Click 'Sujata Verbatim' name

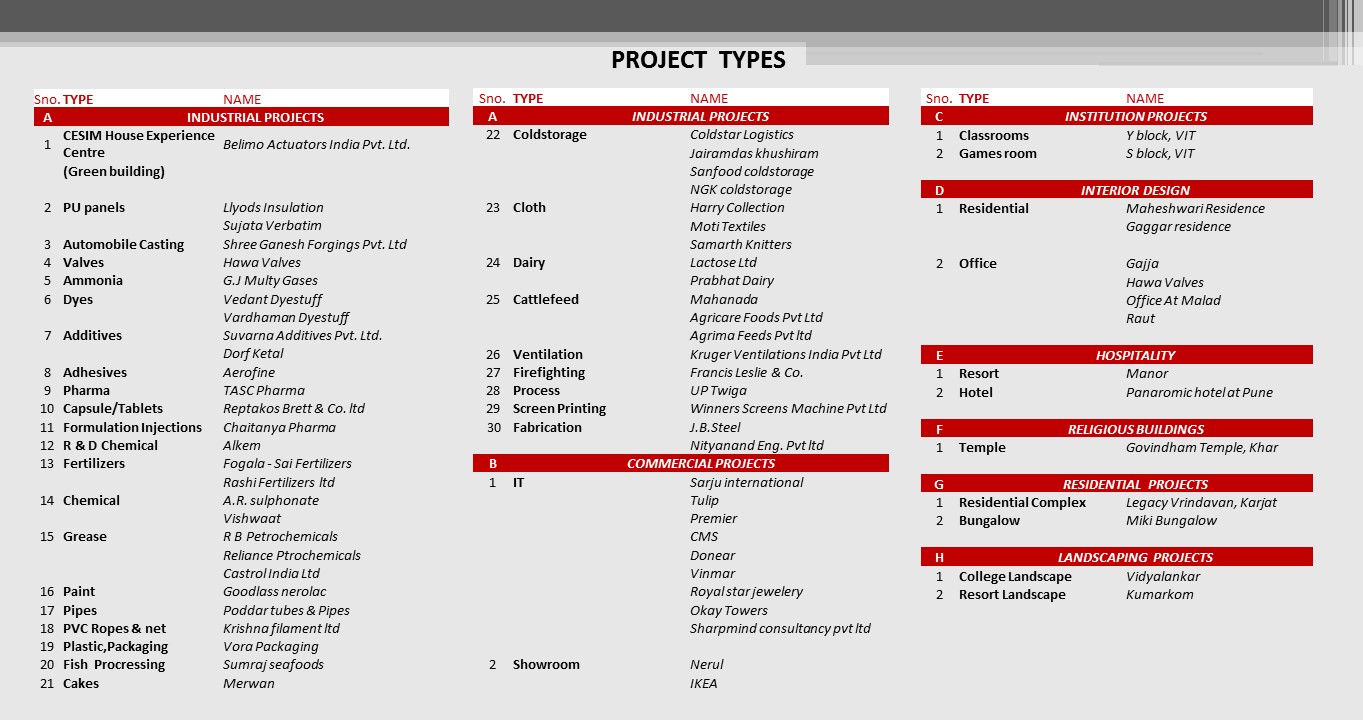click(x=272, y=226)
